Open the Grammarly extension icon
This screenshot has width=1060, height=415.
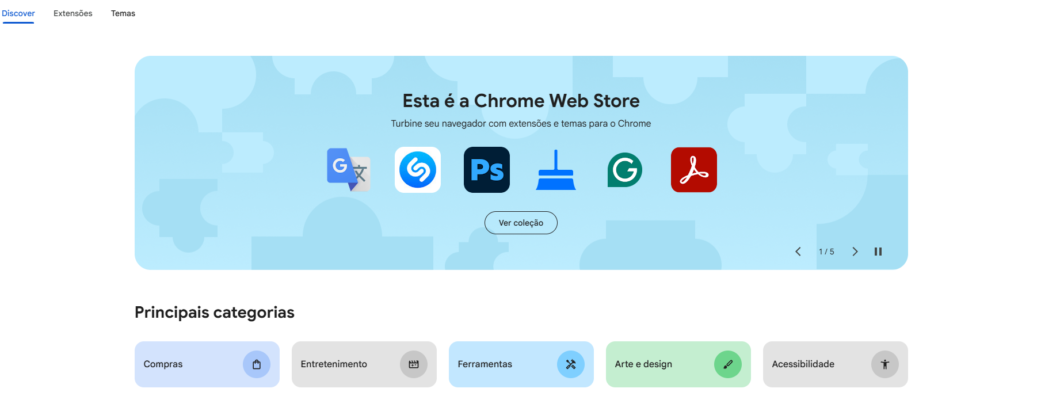click(x=625, y=170)
